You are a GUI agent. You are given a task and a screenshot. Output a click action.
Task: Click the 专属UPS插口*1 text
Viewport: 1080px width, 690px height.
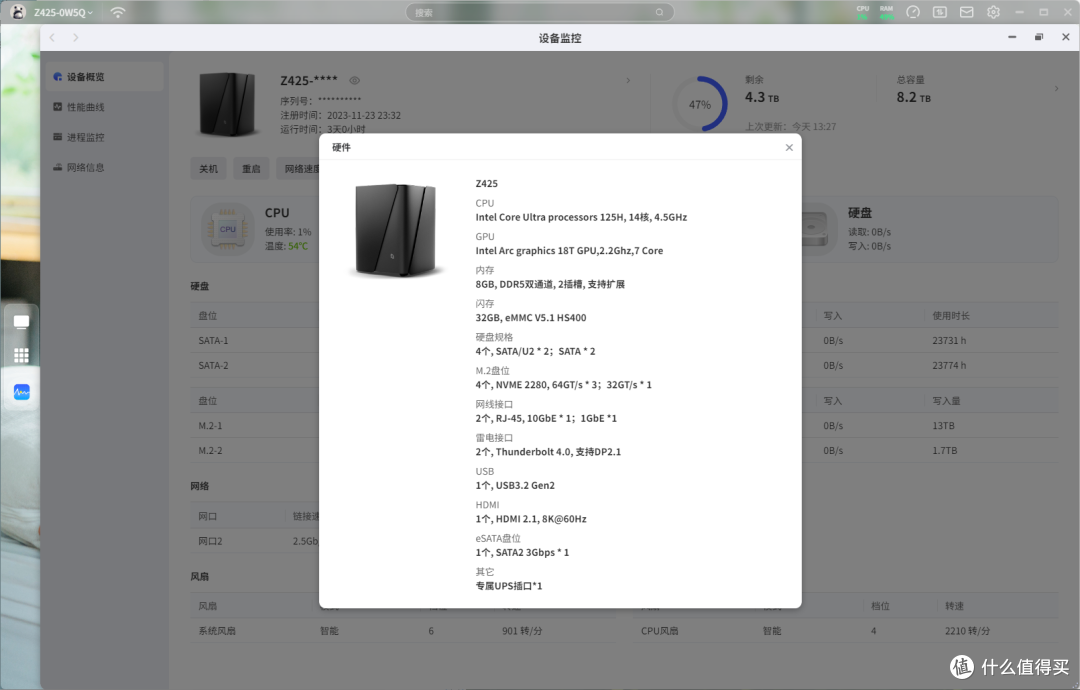509,586
